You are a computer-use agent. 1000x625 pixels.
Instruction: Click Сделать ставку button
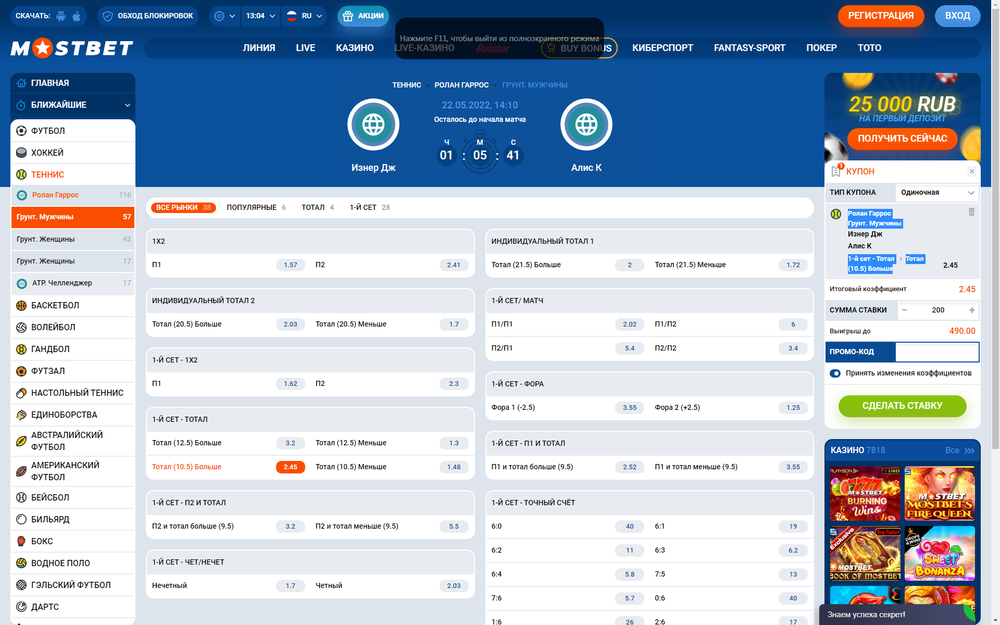tap(902, 406)
